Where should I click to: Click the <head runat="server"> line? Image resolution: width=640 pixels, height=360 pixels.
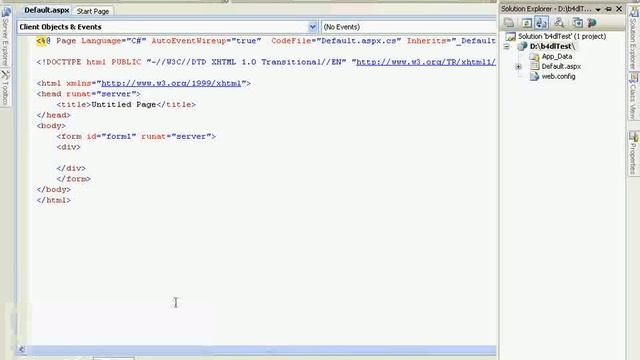(x=89, y=94)
